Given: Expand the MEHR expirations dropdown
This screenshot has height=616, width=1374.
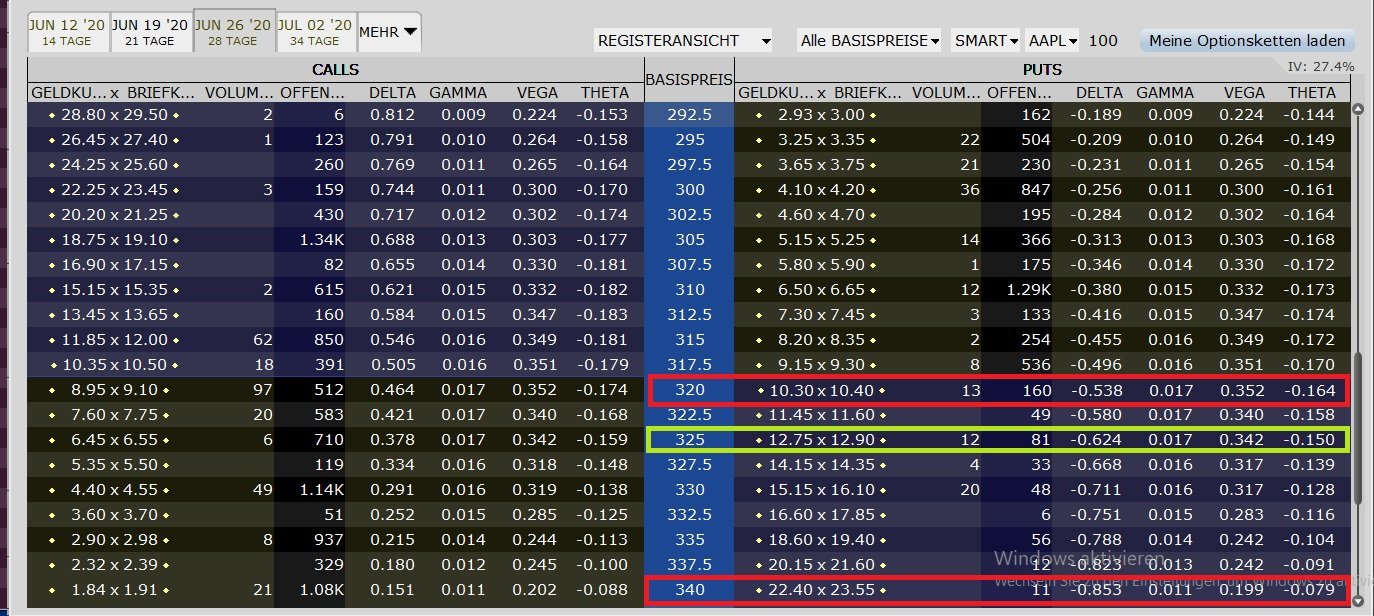Looking at the screenshot, I should pyautogui.click(x=389, y=32).
